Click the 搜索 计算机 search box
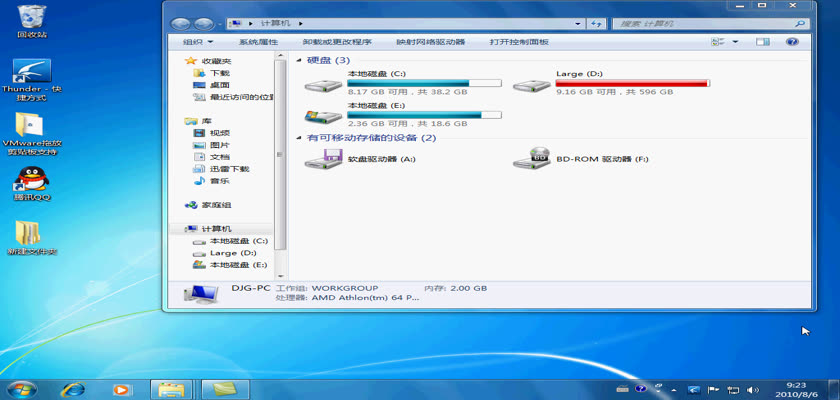This screenshot has width=840, height=400. tap(700, 23)
